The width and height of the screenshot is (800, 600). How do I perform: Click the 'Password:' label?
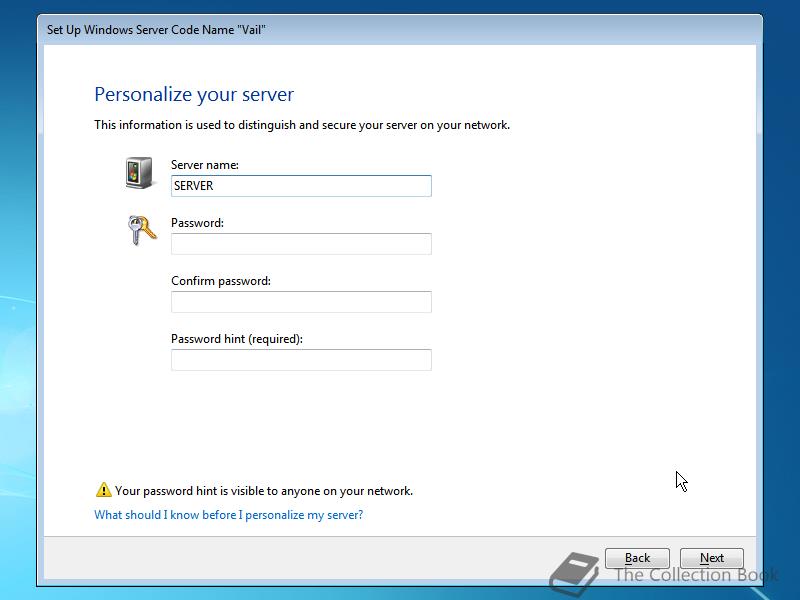(197, 223)
